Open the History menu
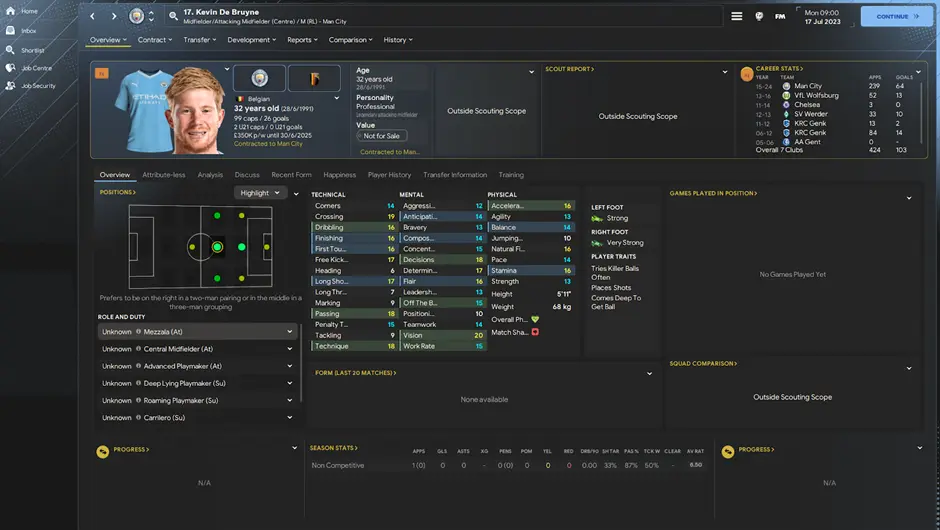The height and width of the screenshot is (530, 940). click(397, 40)
